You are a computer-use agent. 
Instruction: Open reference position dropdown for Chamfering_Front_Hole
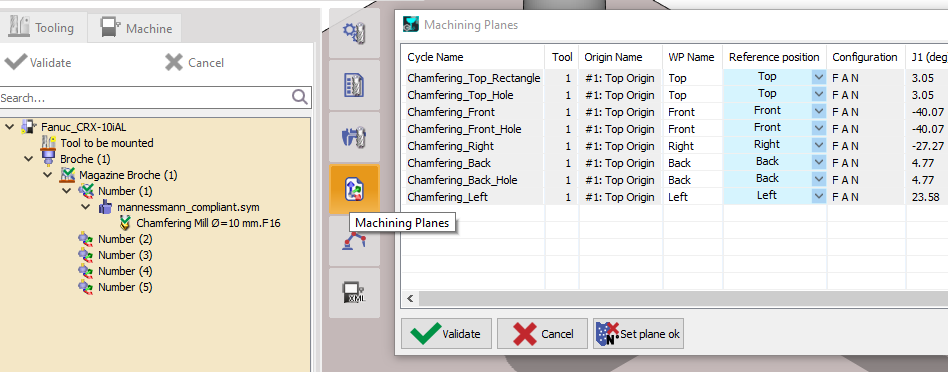(819, 128)
